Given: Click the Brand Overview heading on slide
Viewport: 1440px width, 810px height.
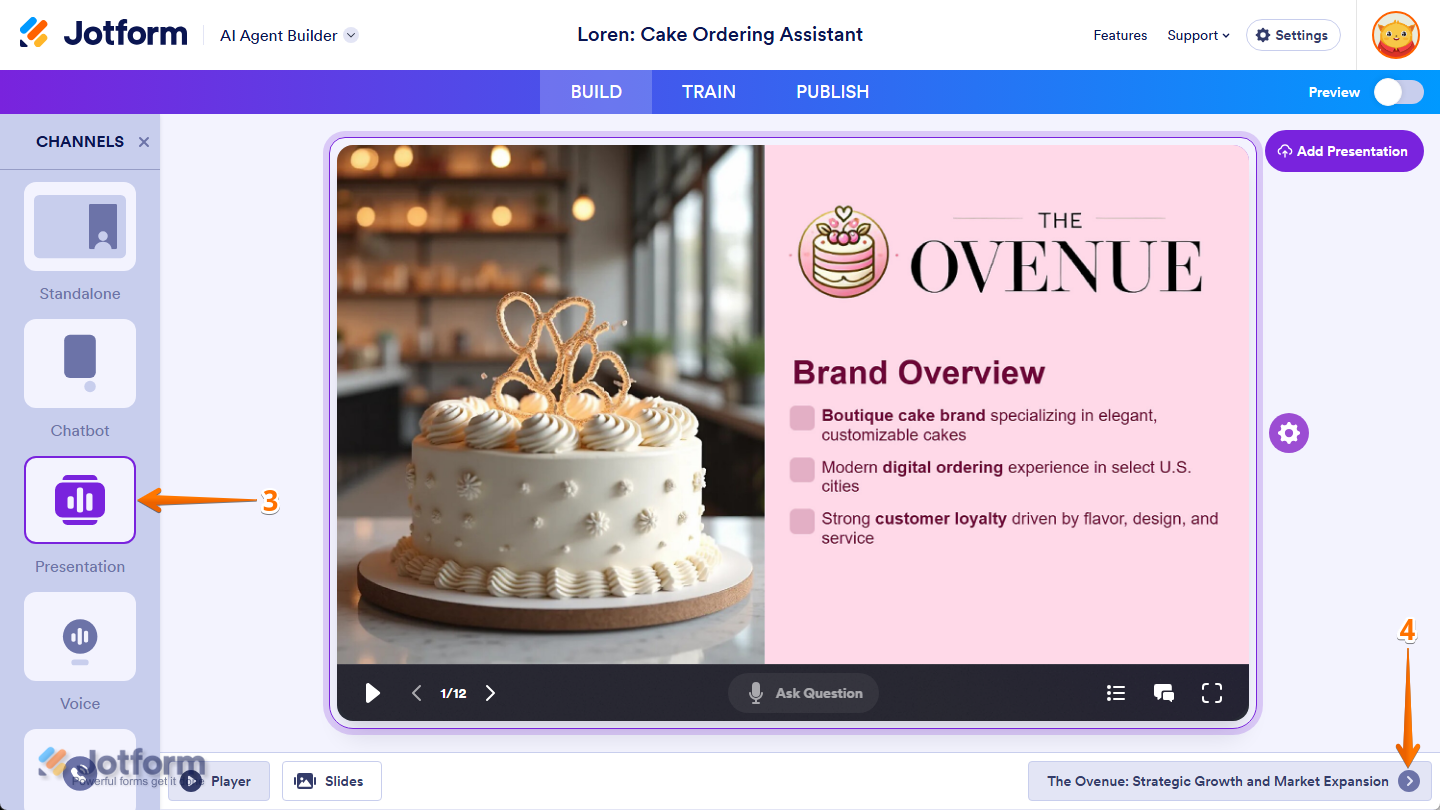Looking at the screenshot, I should click(x=919, y=373).
